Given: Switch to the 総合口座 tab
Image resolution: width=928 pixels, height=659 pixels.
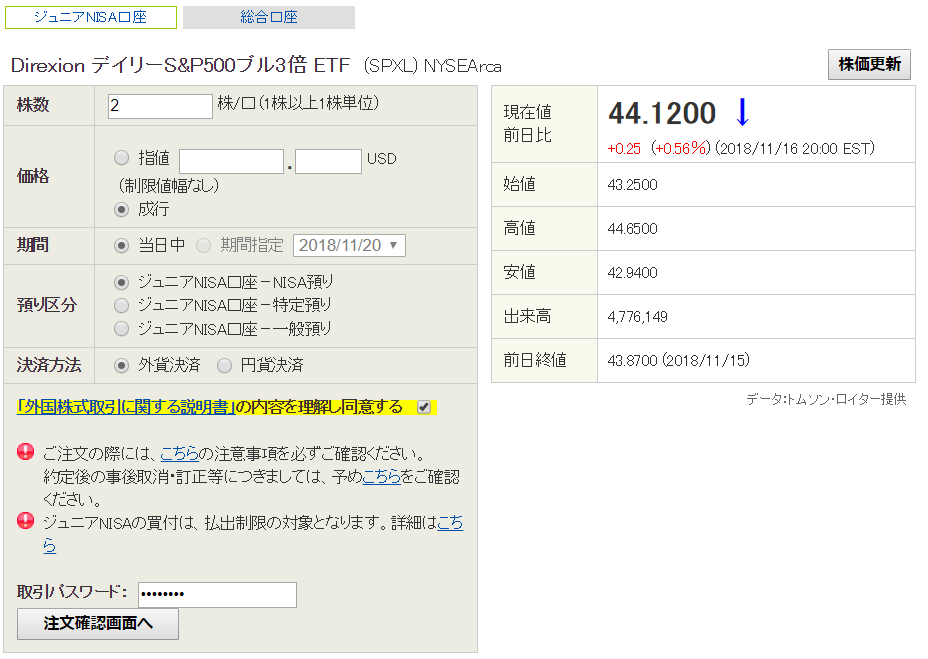Looking at the screenshot, I should pyautogui.click(x=269, y=17).
